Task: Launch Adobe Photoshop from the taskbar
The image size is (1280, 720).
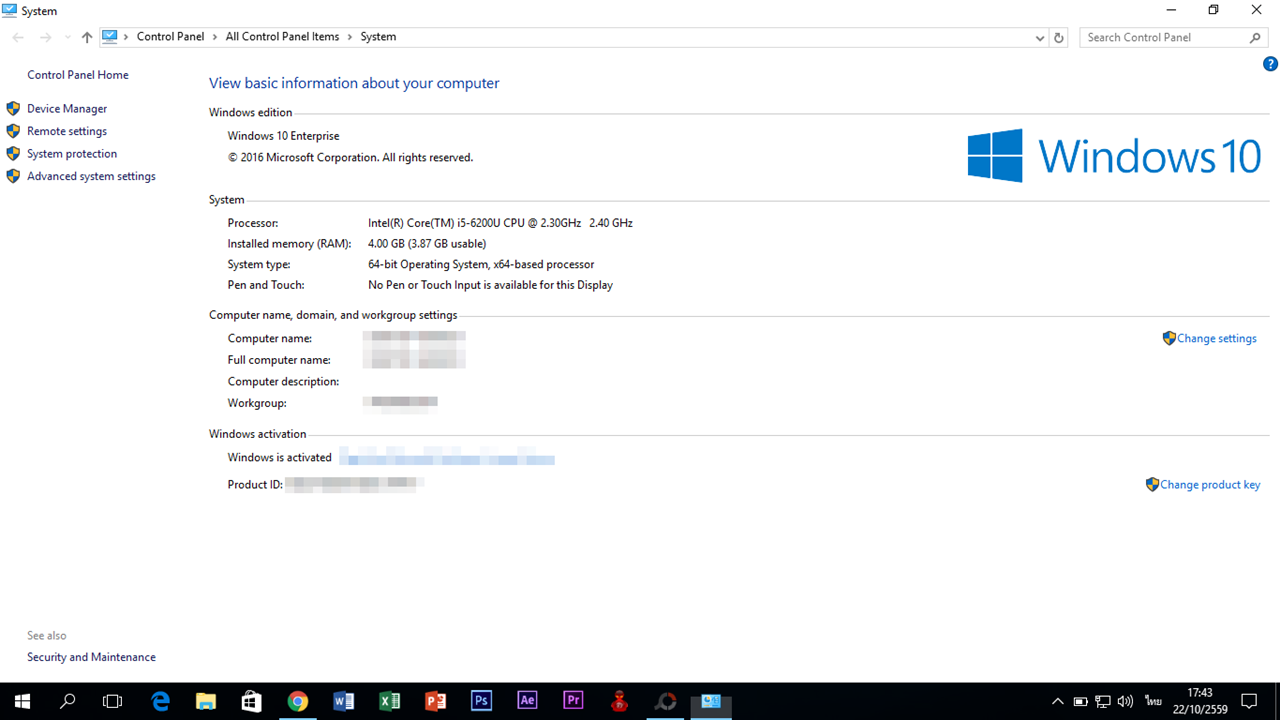Action: [482, 701]
